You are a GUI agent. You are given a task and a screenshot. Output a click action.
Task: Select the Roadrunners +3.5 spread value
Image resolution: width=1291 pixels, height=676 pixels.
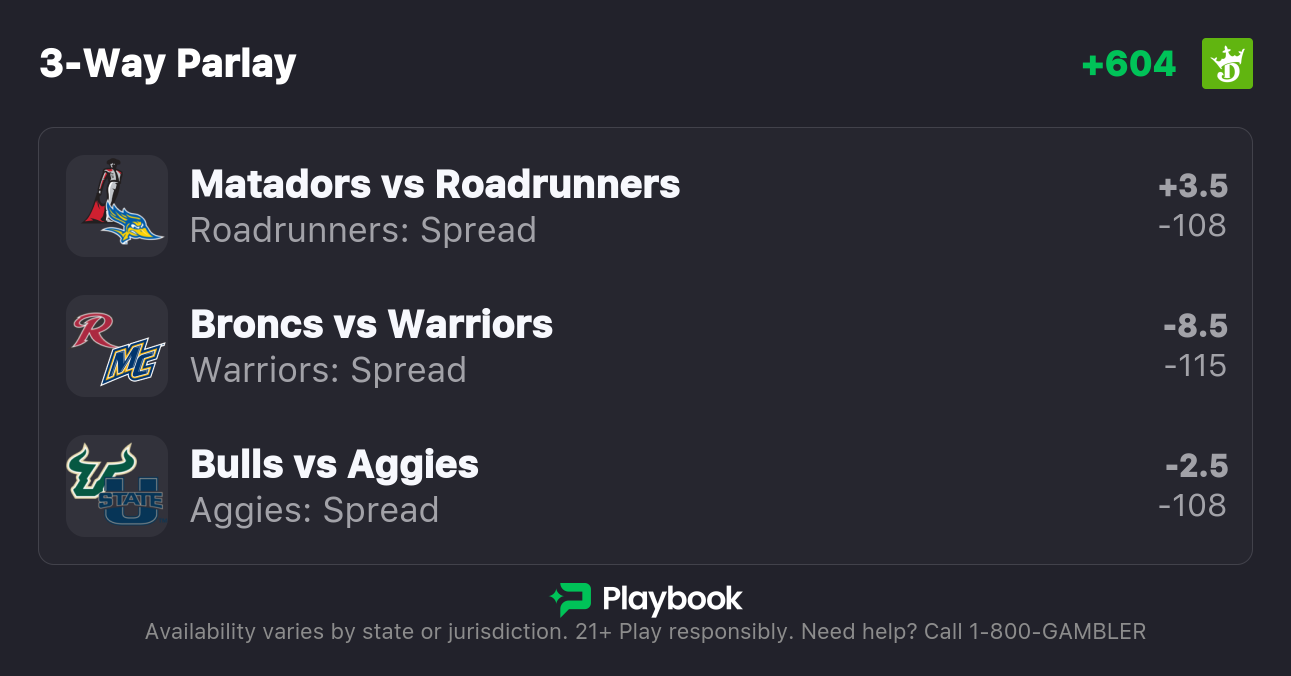coord(1193,187)
